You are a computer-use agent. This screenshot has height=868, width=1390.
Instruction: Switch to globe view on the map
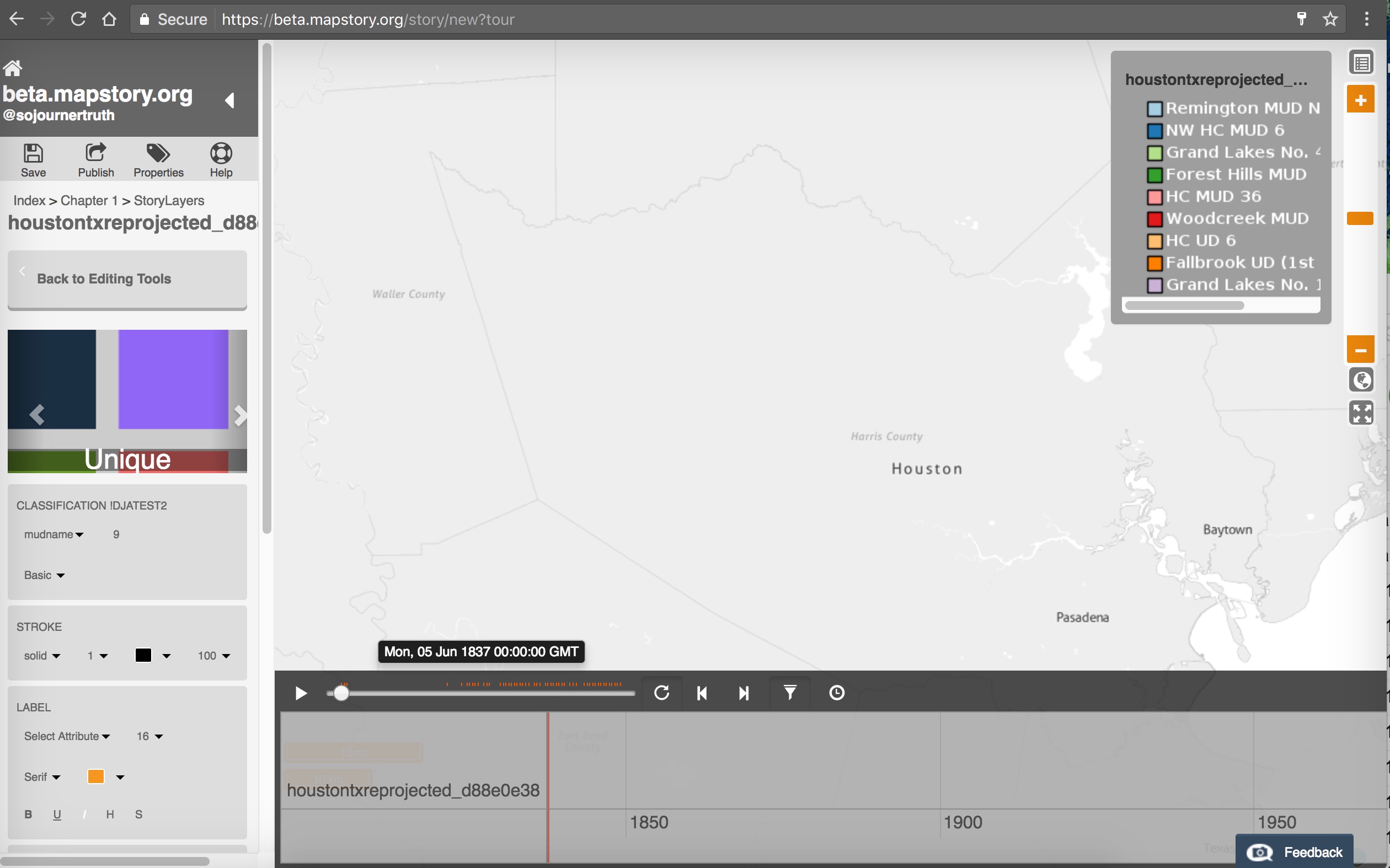pos(1361,380)
